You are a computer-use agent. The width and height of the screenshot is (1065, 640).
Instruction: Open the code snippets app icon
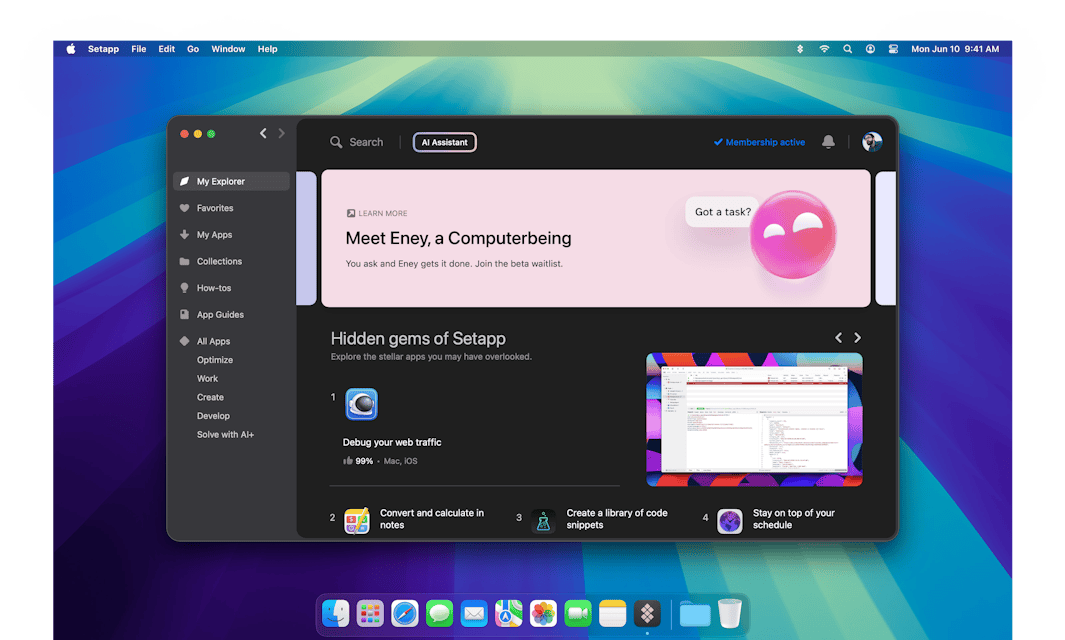coord(543,521)
